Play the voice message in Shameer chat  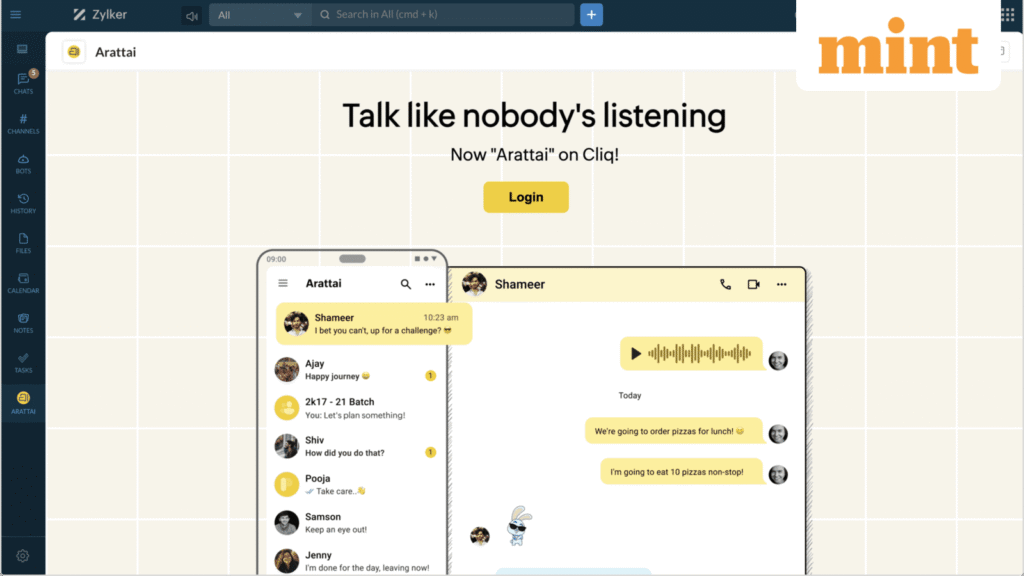click(x=635, y=354)
